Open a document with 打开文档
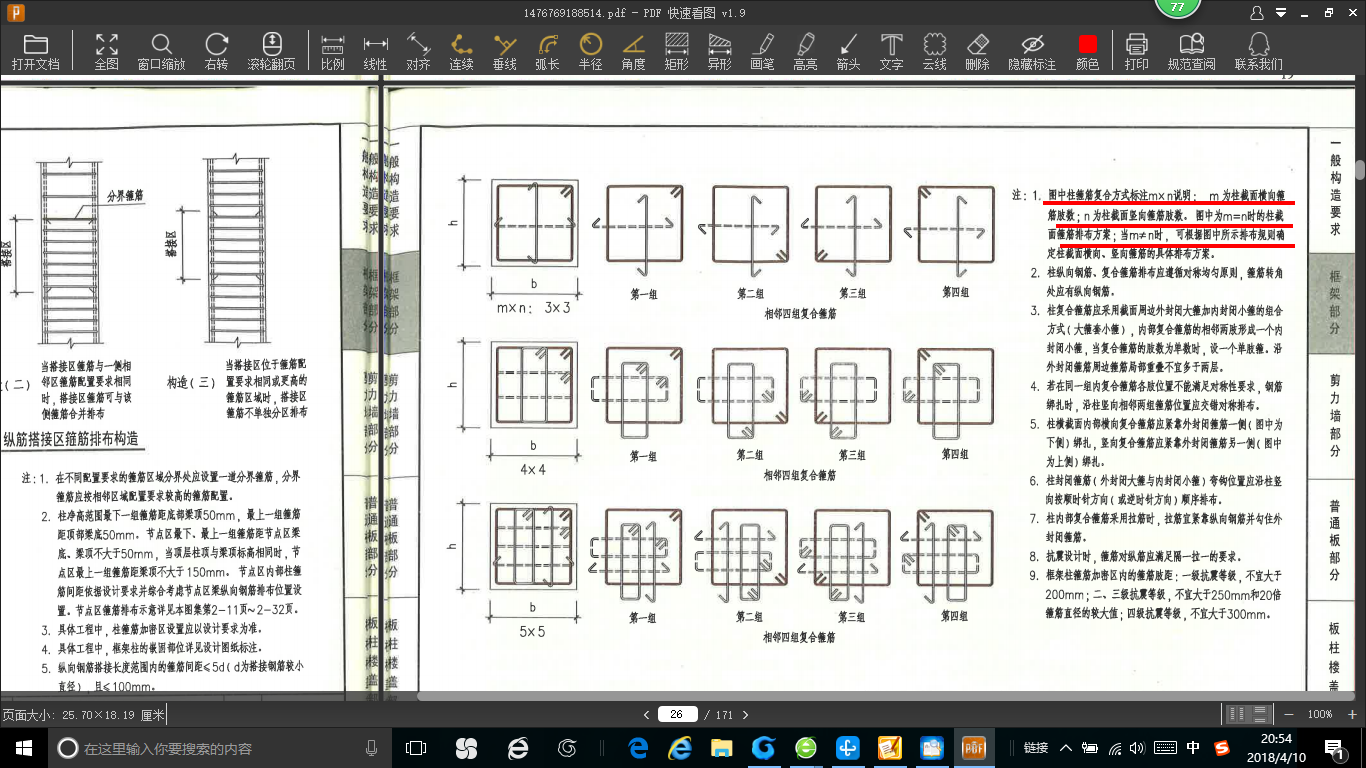1366x768 pixels. pos(36,51)
